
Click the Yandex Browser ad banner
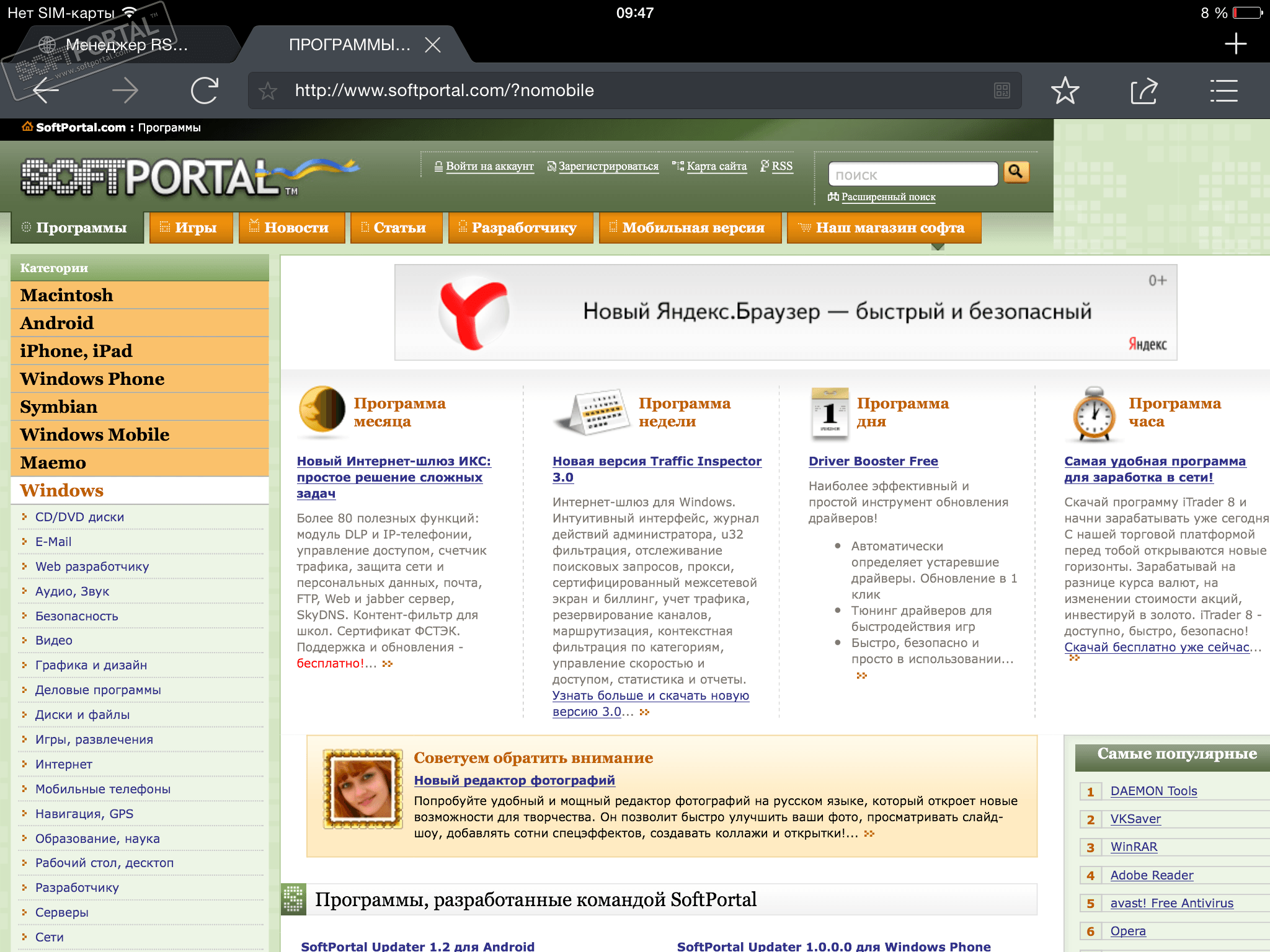785,312
